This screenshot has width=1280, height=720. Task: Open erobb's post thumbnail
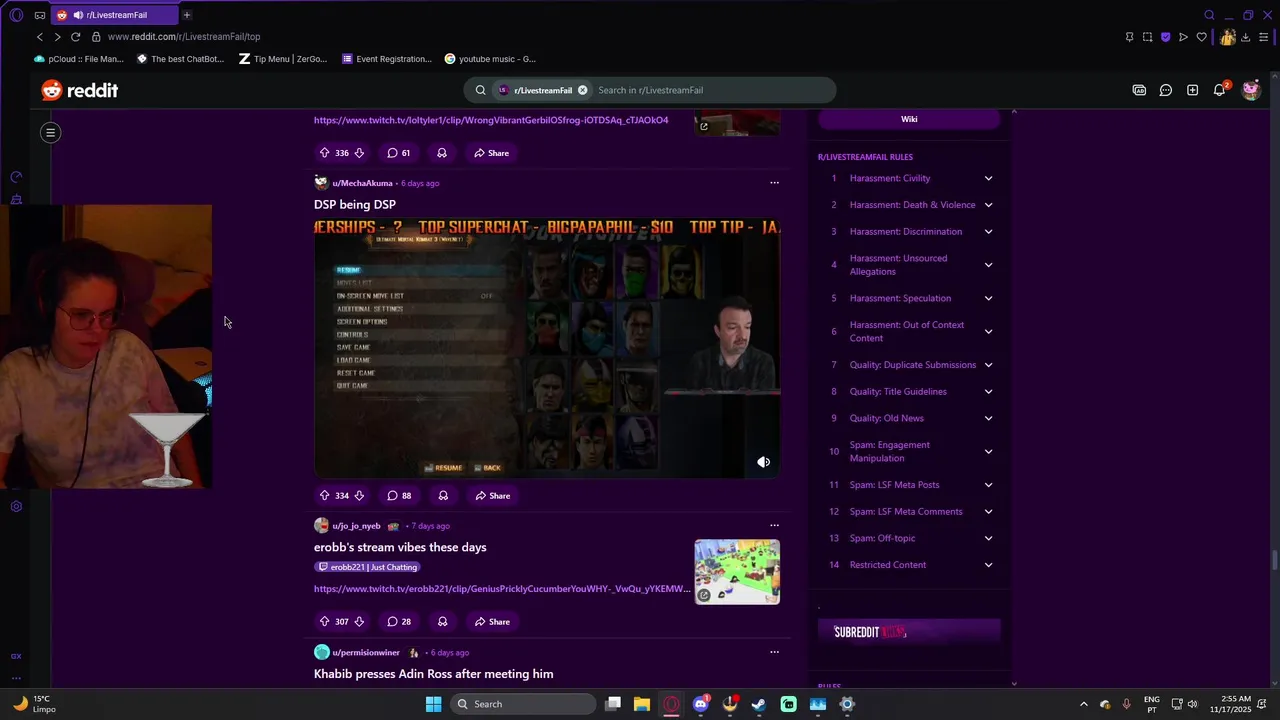[x=737, y=572]
